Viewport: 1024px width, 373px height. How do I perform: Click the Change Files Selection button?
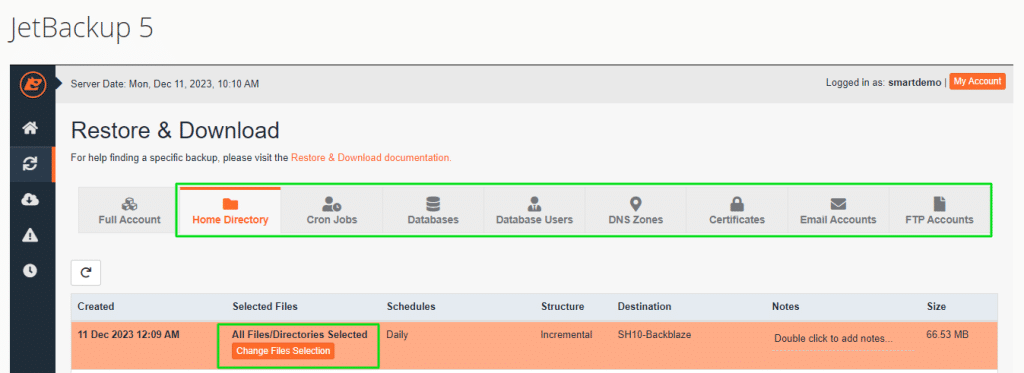pyautogui.click(x=283, y=351)
